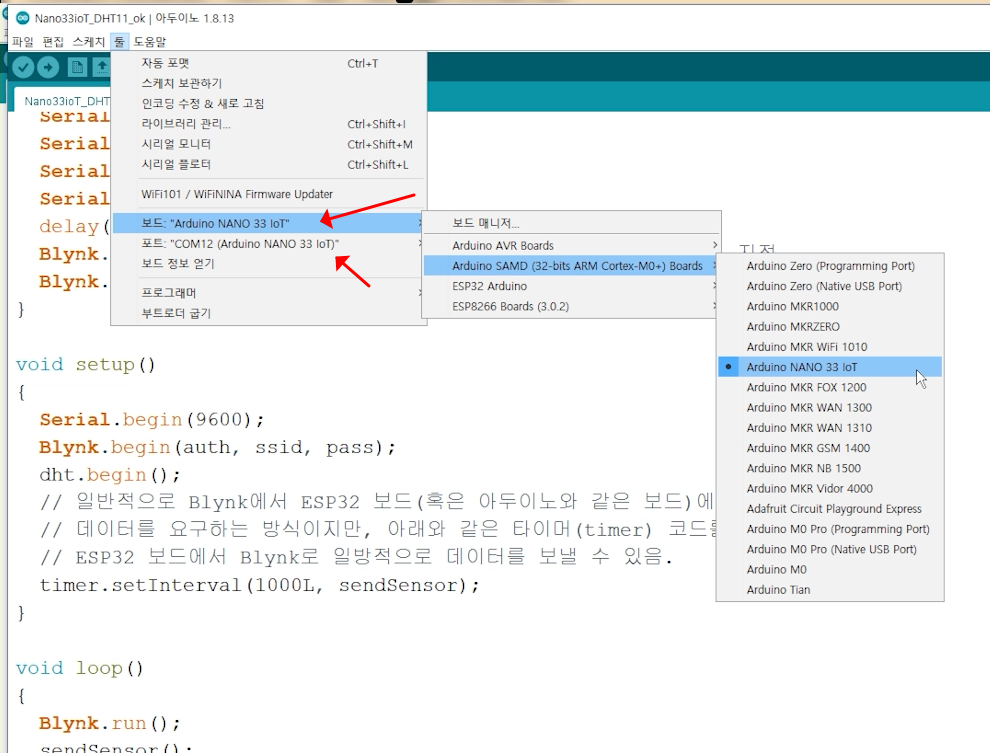Open 시리얼 모니터 from the menu

[270, 144]
